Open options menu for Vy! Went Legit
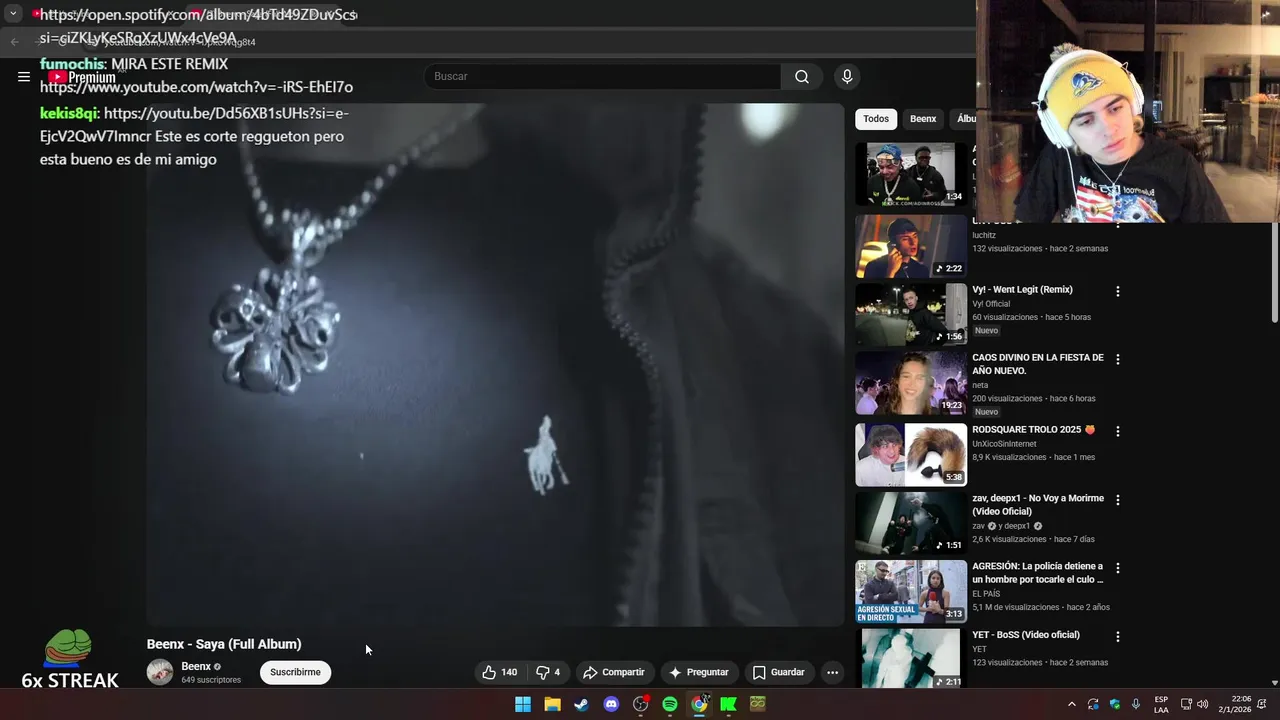This screenshot has width=1280, height=720. 1118,291
